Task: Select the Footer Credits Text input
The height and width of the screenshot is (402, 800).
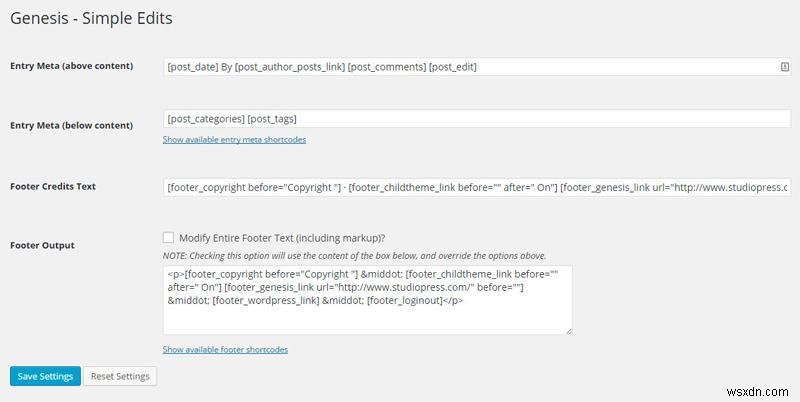Action: tap(476, 187)
